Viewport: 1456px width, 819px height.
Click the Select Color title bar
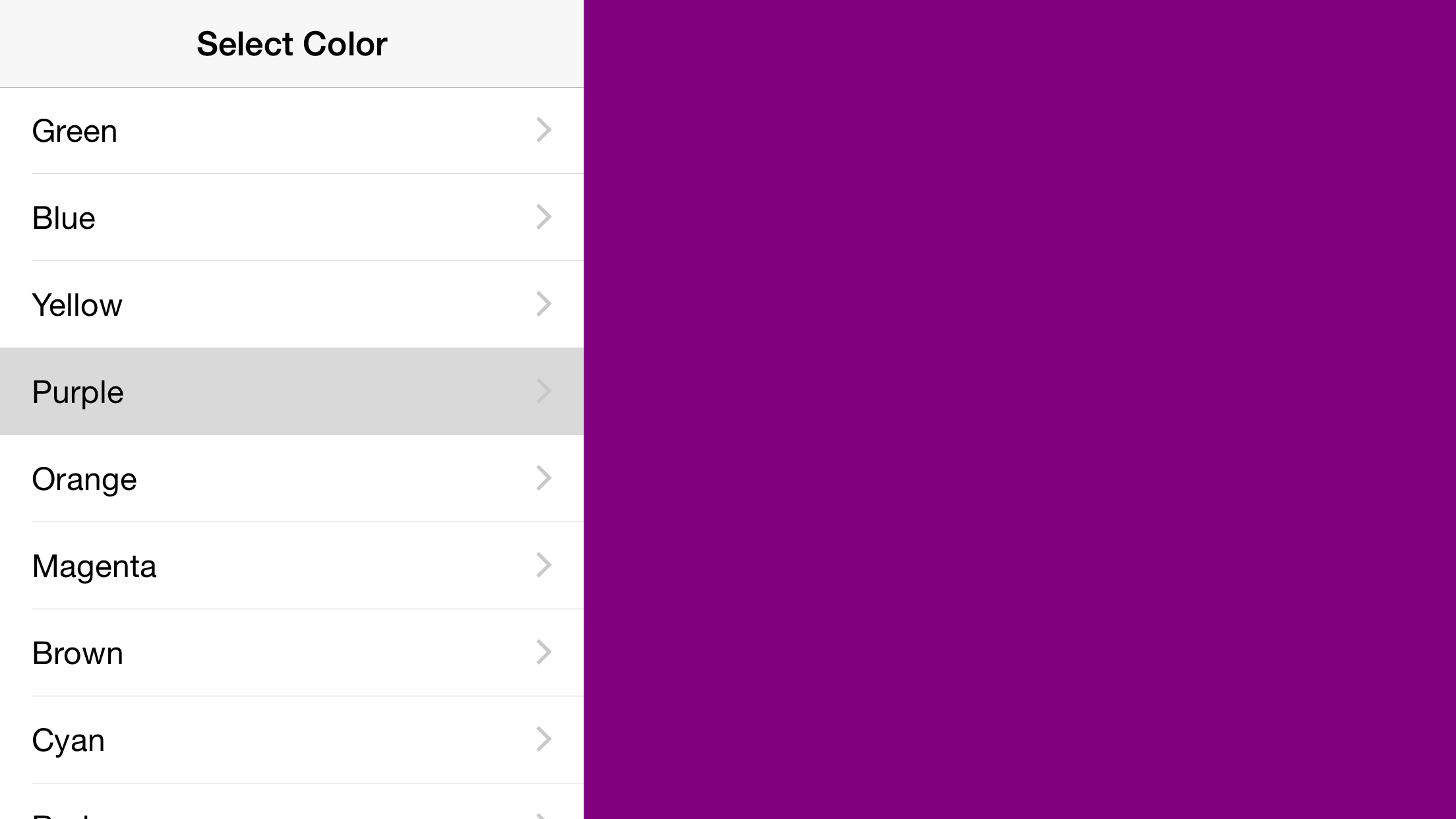click(291, 43)
